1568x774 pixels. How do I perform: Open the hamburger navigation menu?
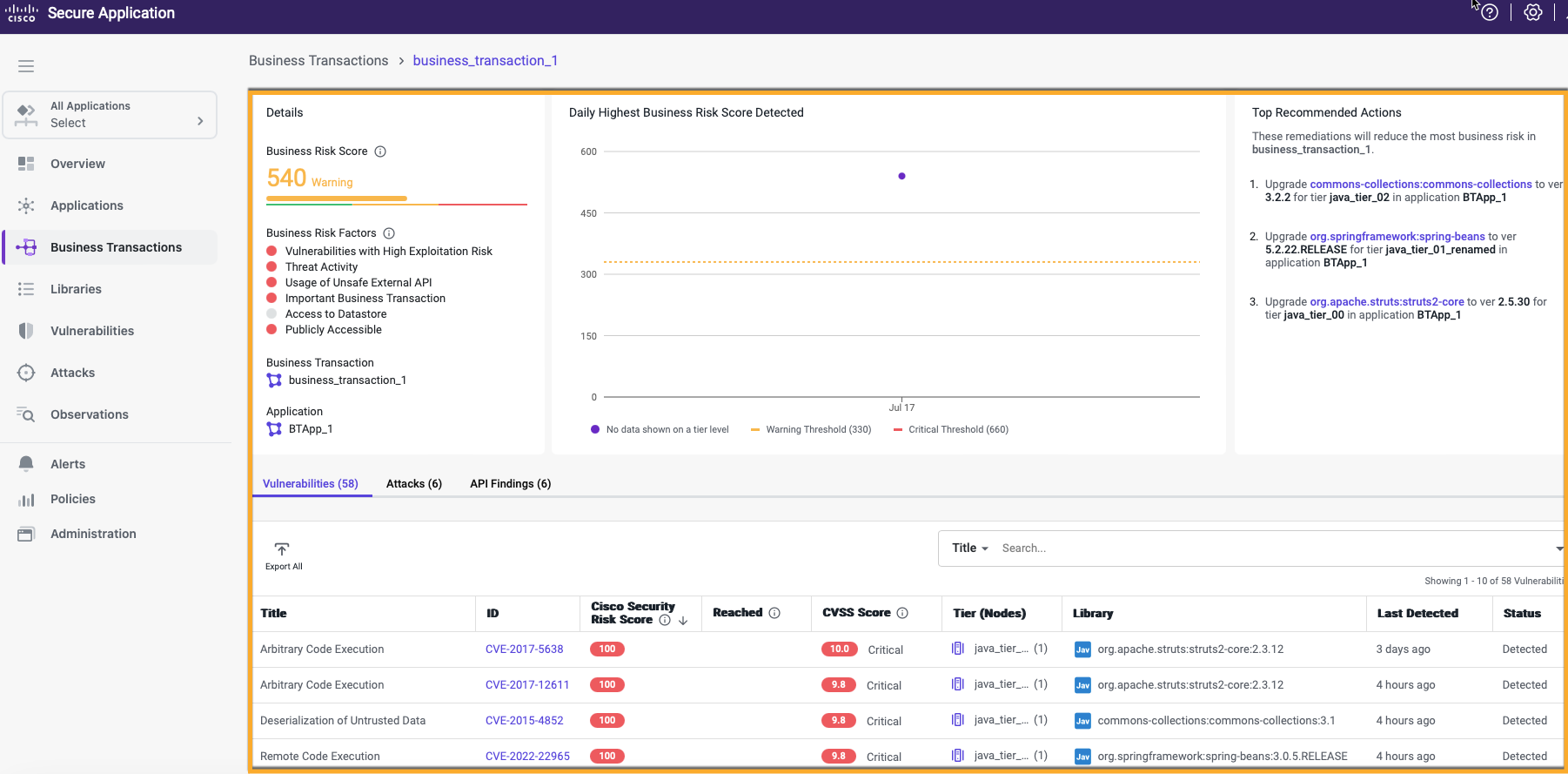[26, 66]
